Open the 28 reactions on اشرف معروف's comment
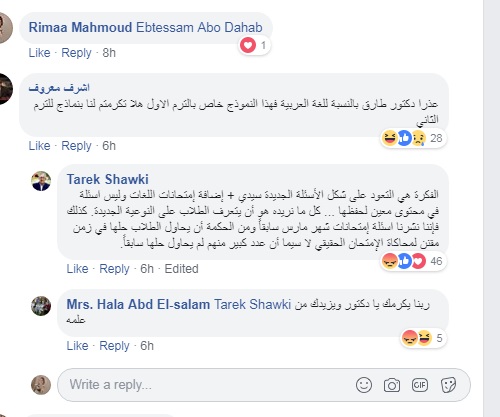The image size is (500, 417). coord(413,138)
